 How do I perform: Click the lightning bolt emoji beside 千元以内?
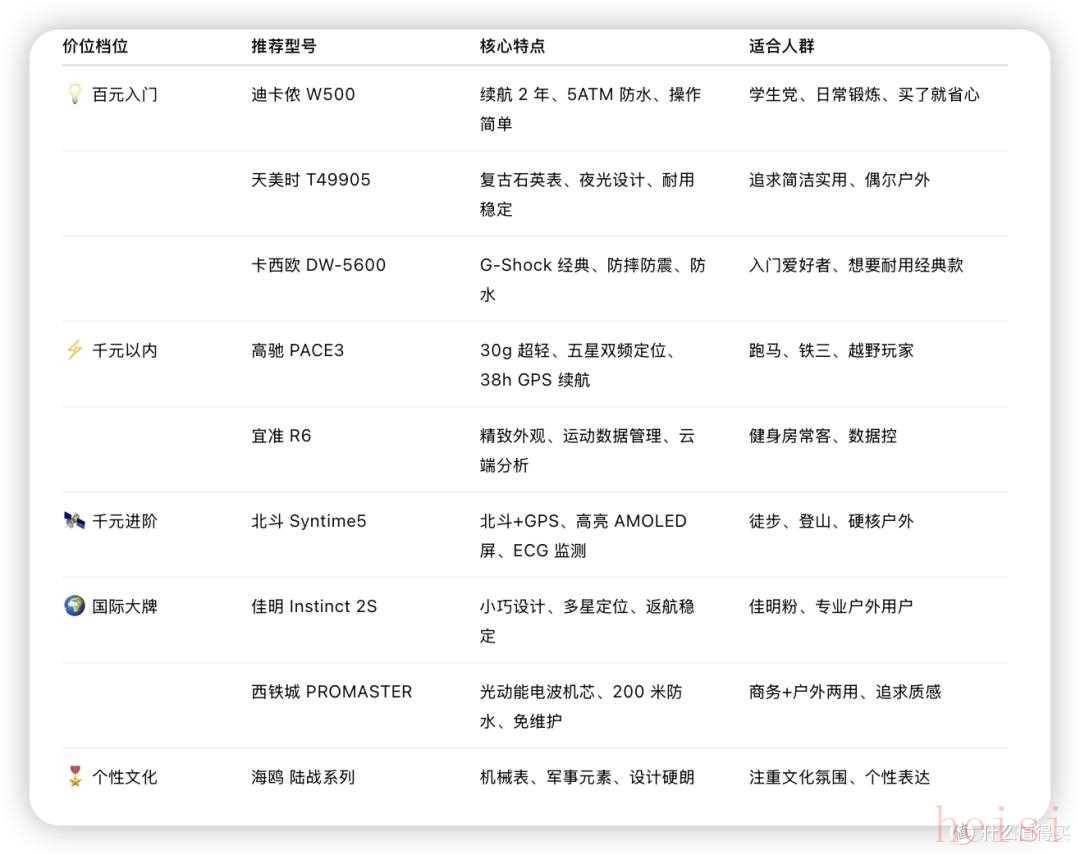pyautogui.click(x=74, y=350)
